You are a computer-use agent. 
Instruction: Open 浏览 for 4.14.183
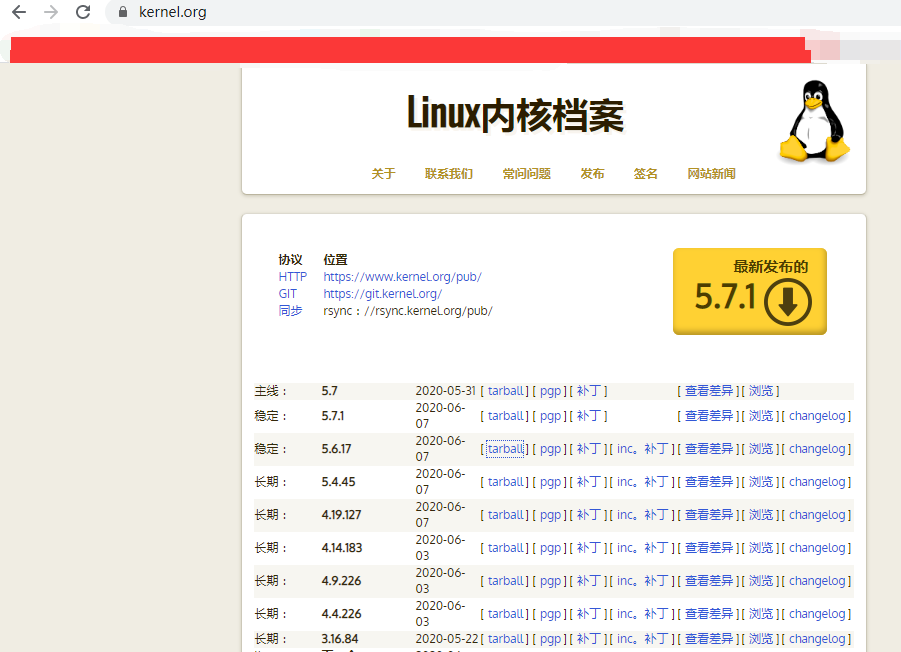pyautogui.click(x=761, y=548)
